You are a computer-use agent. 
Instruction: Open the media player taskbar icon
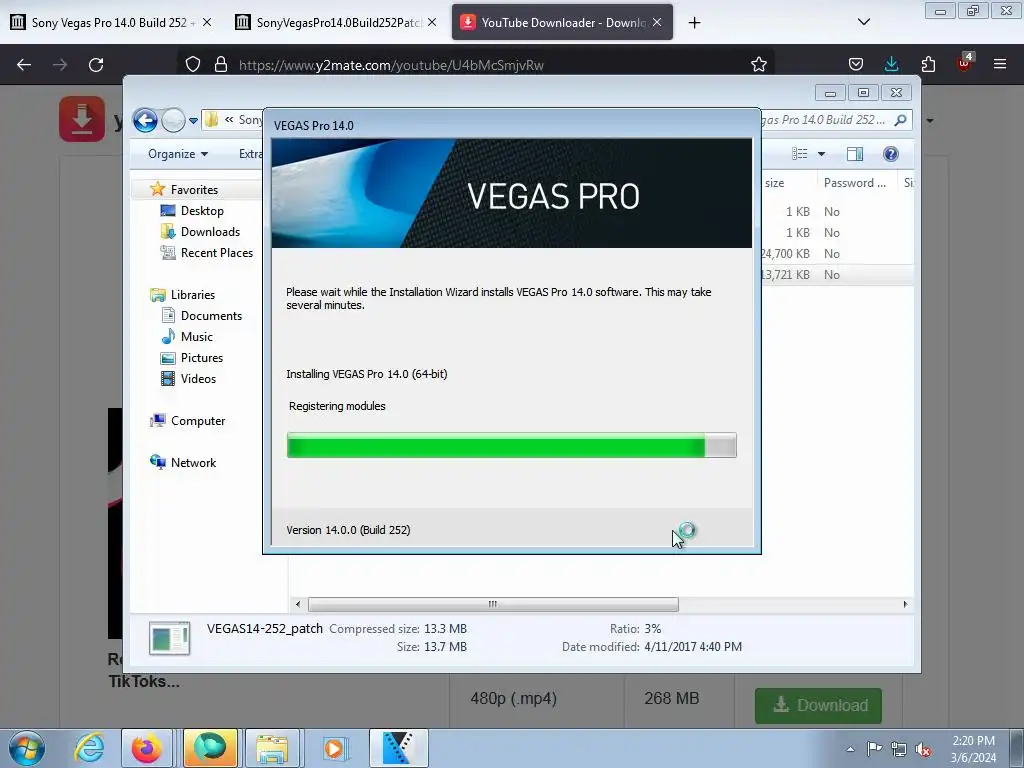(x=334, y=748)
